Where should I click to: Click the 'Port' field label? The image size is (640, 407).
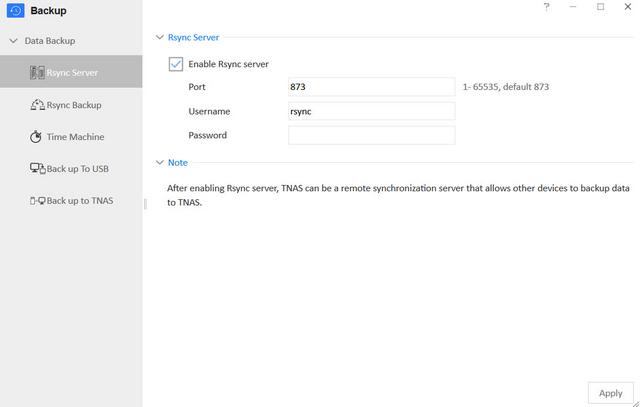(197, 87)
